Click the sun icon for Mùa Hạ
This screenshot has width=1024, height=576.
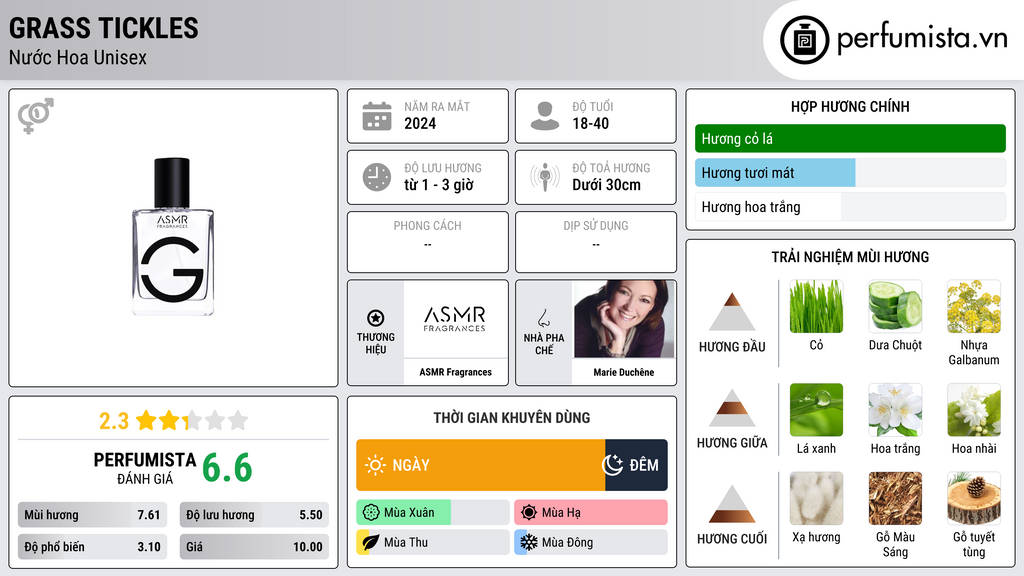pyautogui.click(x=529, y=513)
